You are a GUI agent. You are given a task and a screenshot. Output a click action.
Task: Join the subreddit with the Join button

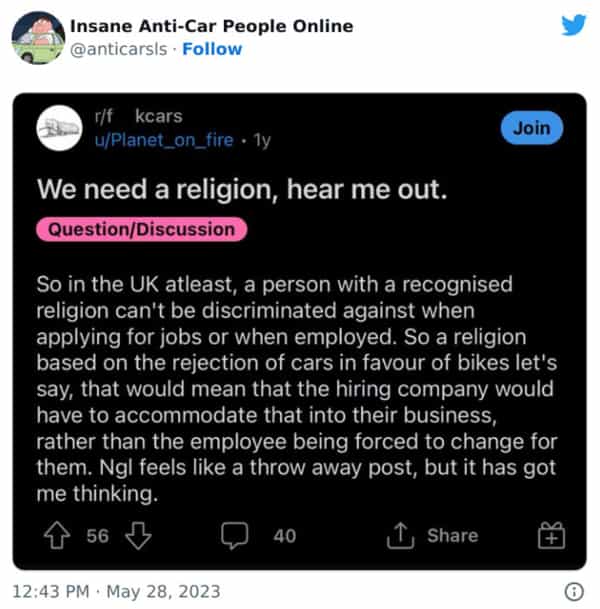coord(531,128)
